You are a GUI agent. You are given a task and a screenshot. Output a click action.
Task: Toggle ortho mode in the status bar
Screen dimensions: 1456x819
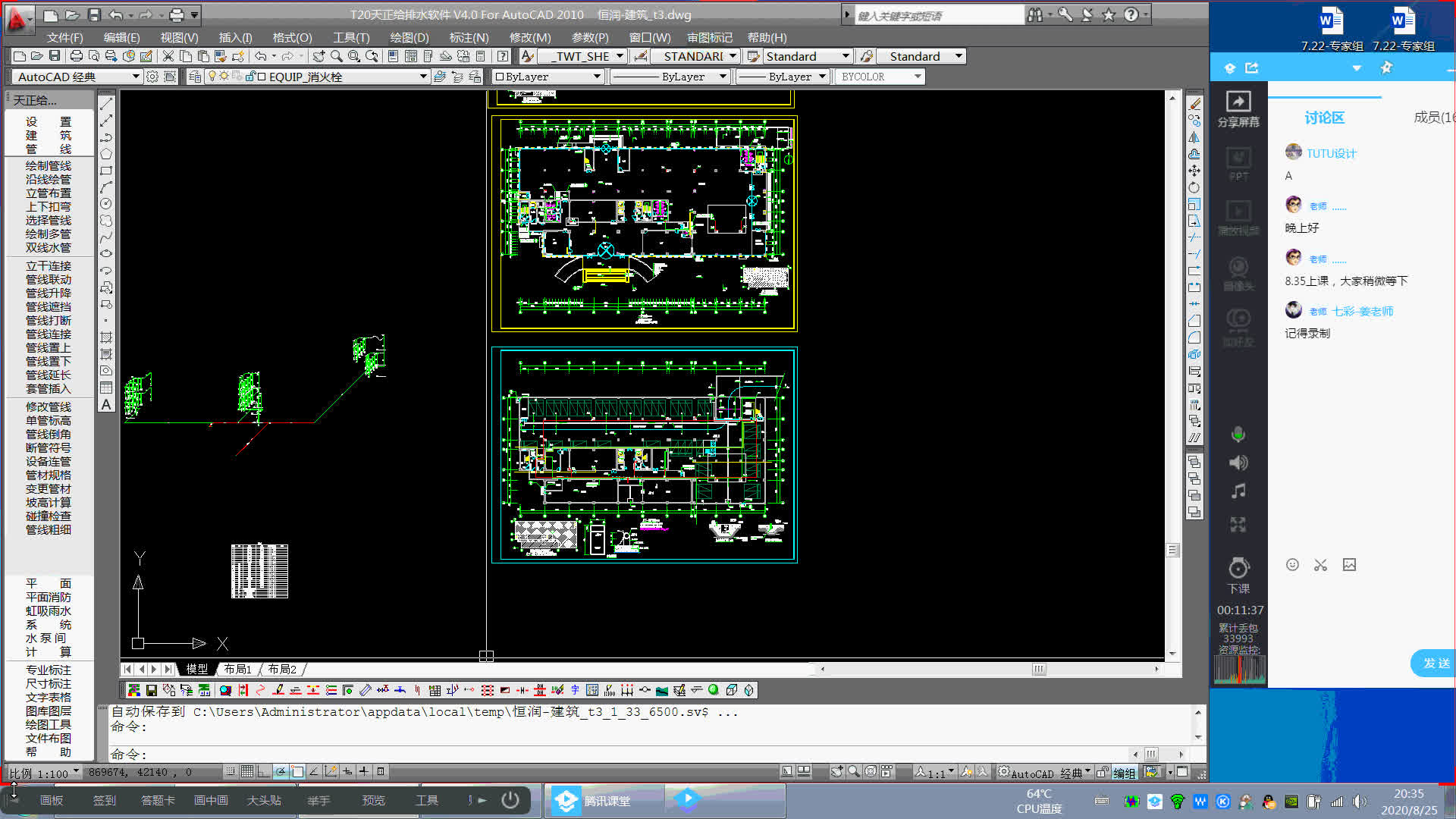[x=263, y=772]
